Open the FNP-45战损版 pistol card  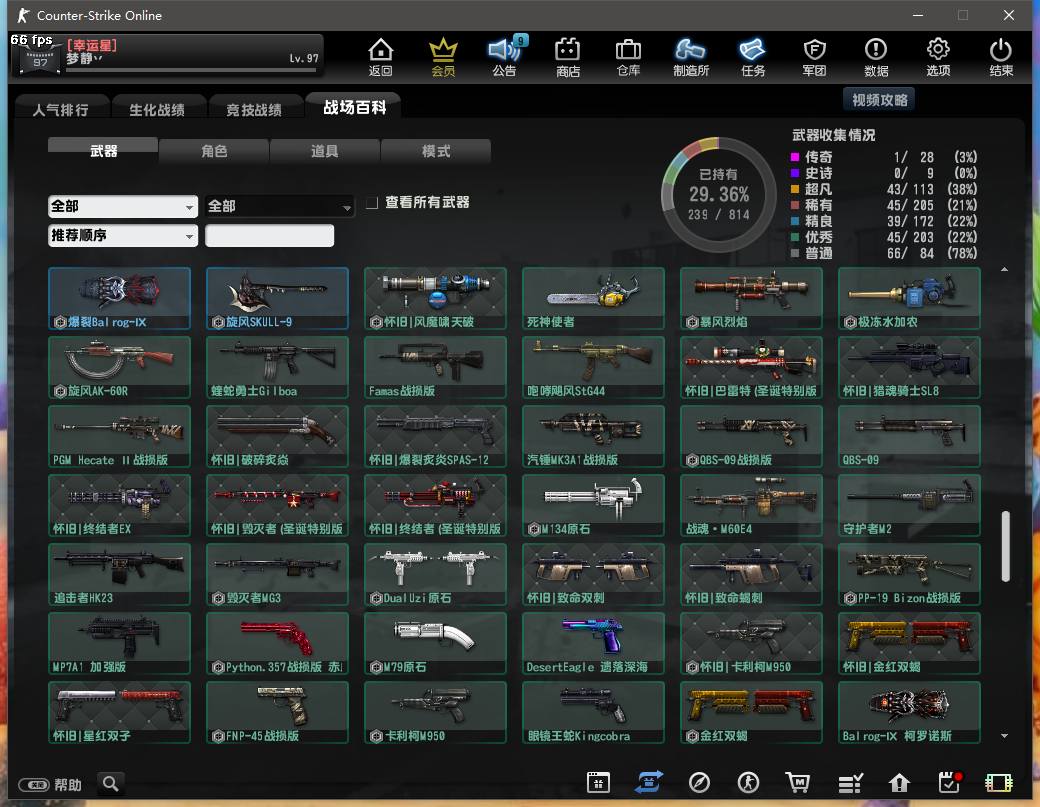[277, 712]
